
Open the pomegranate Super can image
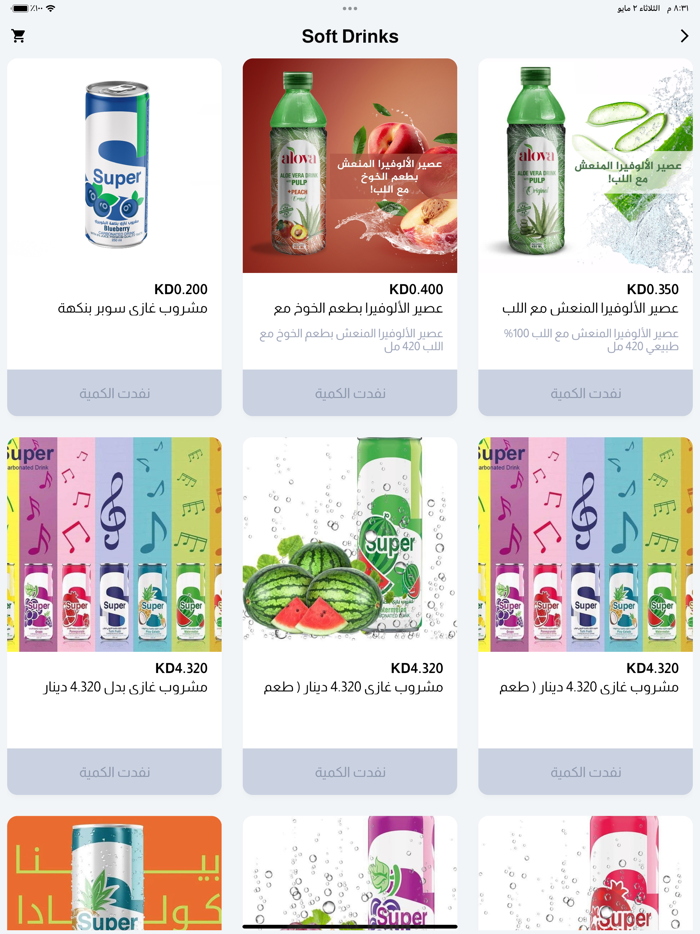(585, 874)
